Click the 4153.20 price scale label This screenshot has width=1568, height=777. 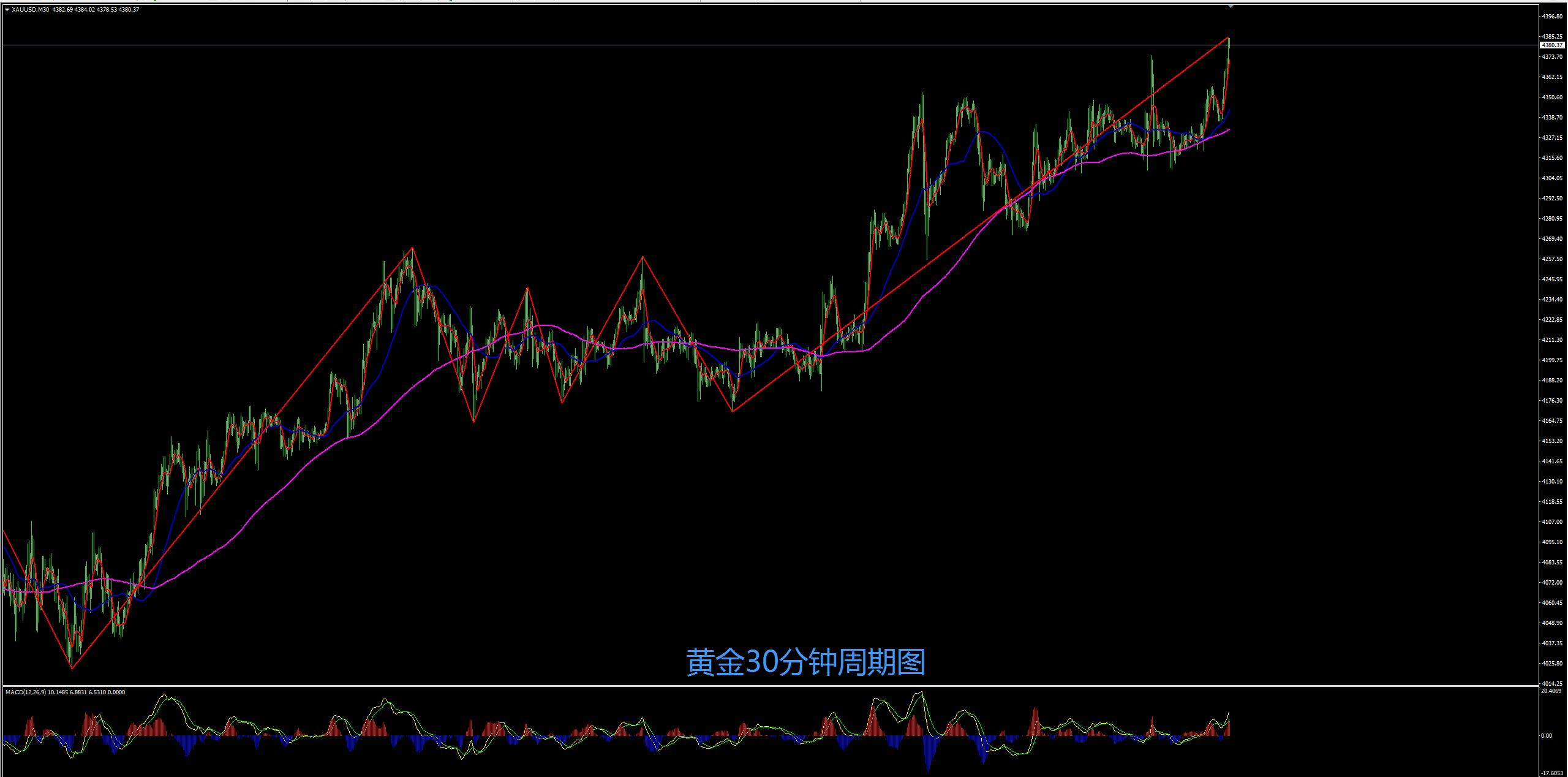1552,441
